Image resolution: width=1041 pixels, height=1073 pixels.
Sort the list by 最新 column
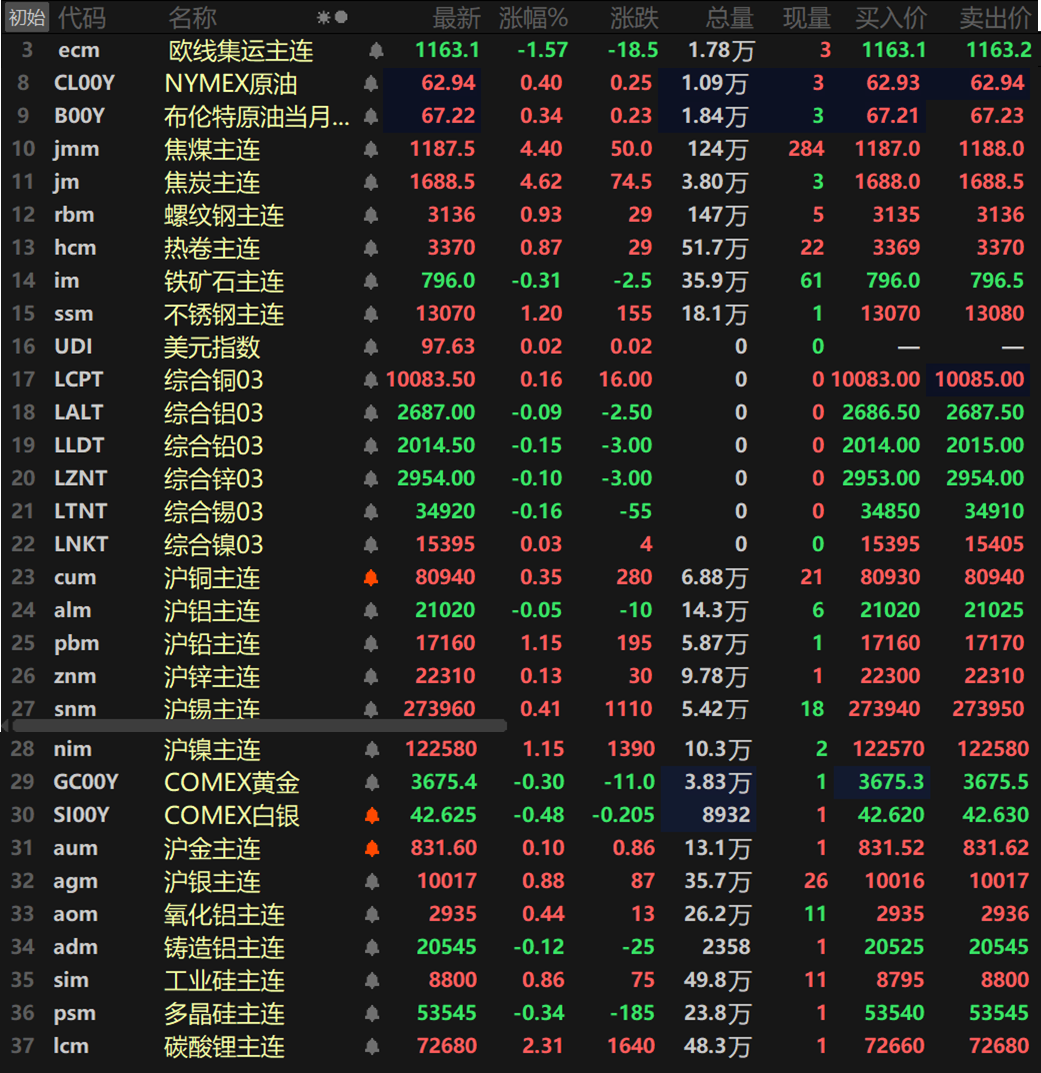tap(456, 17)
